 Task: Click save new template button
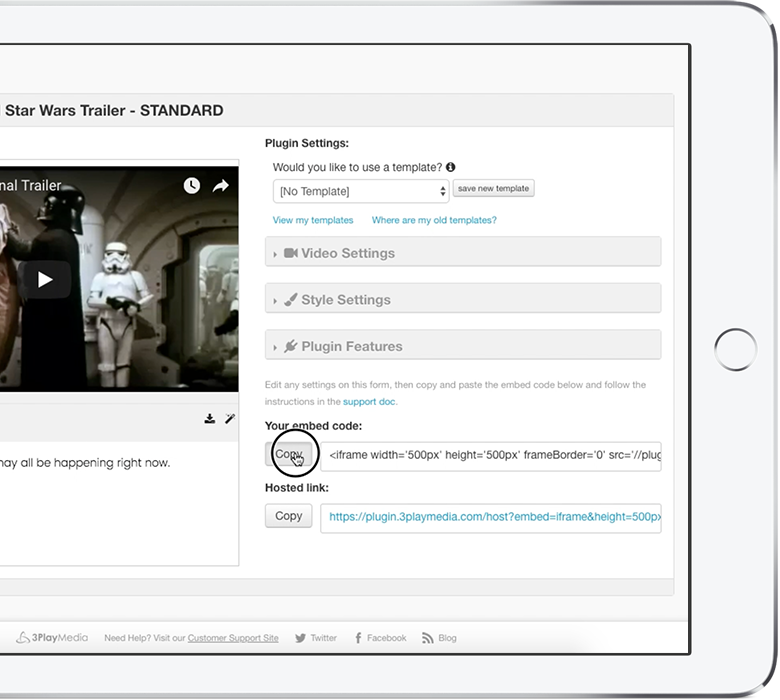pos(493,189)
